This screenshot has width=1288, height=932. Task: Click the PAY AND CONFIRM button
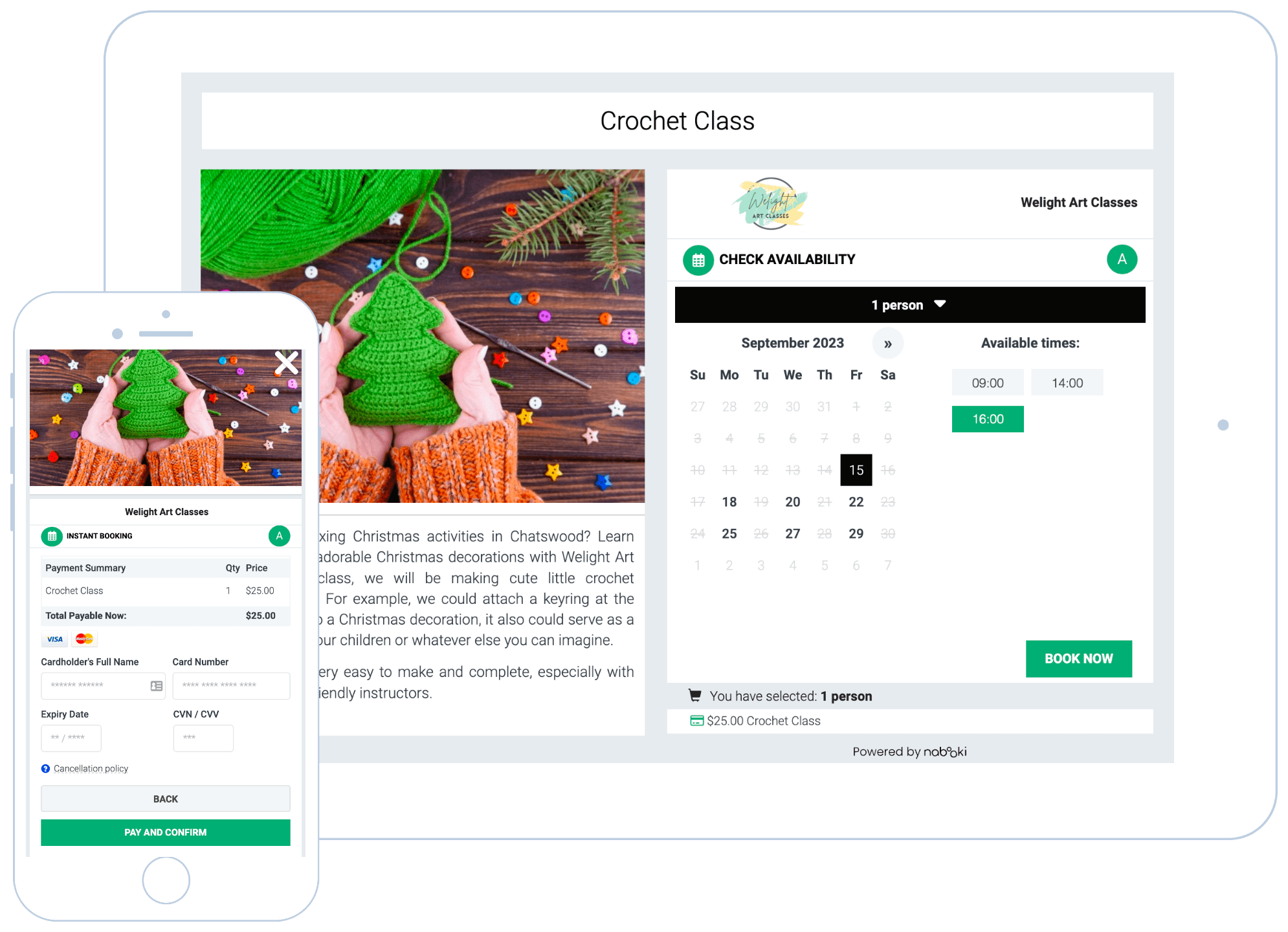(x=165, y=832)
